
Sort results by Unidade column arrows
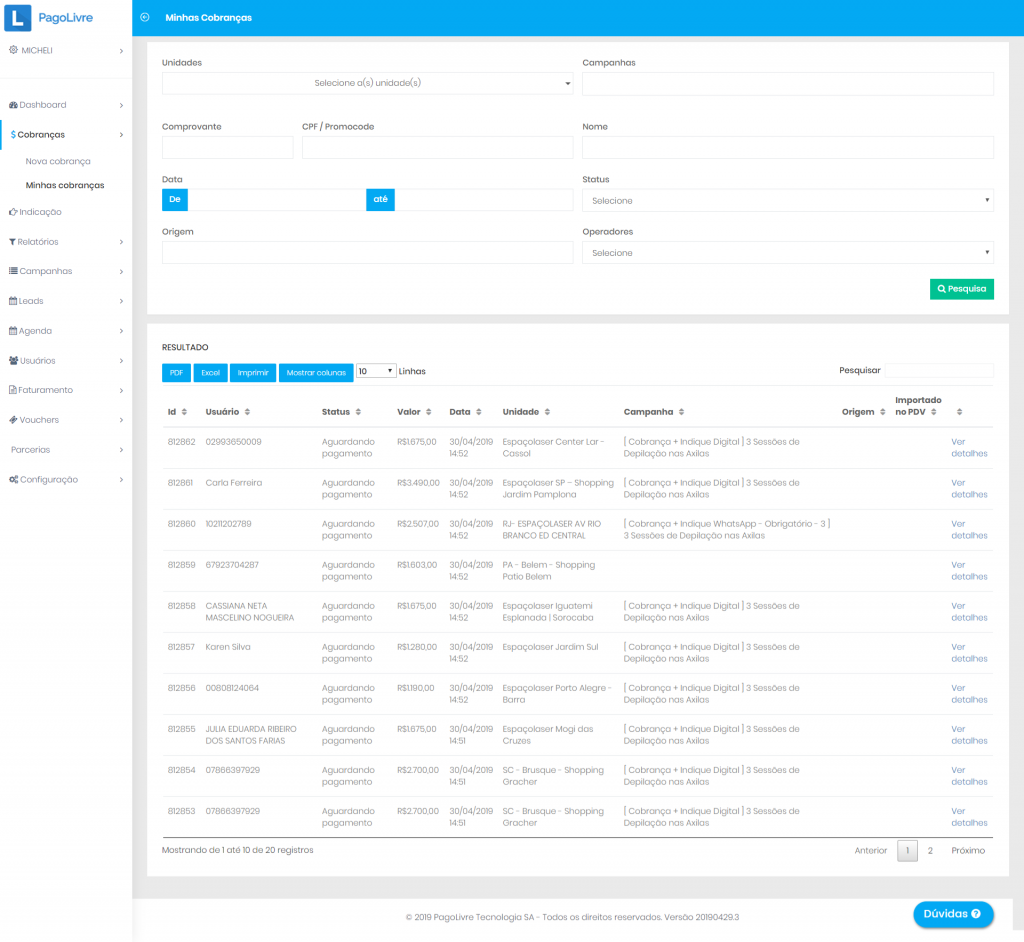click(547, 412)
